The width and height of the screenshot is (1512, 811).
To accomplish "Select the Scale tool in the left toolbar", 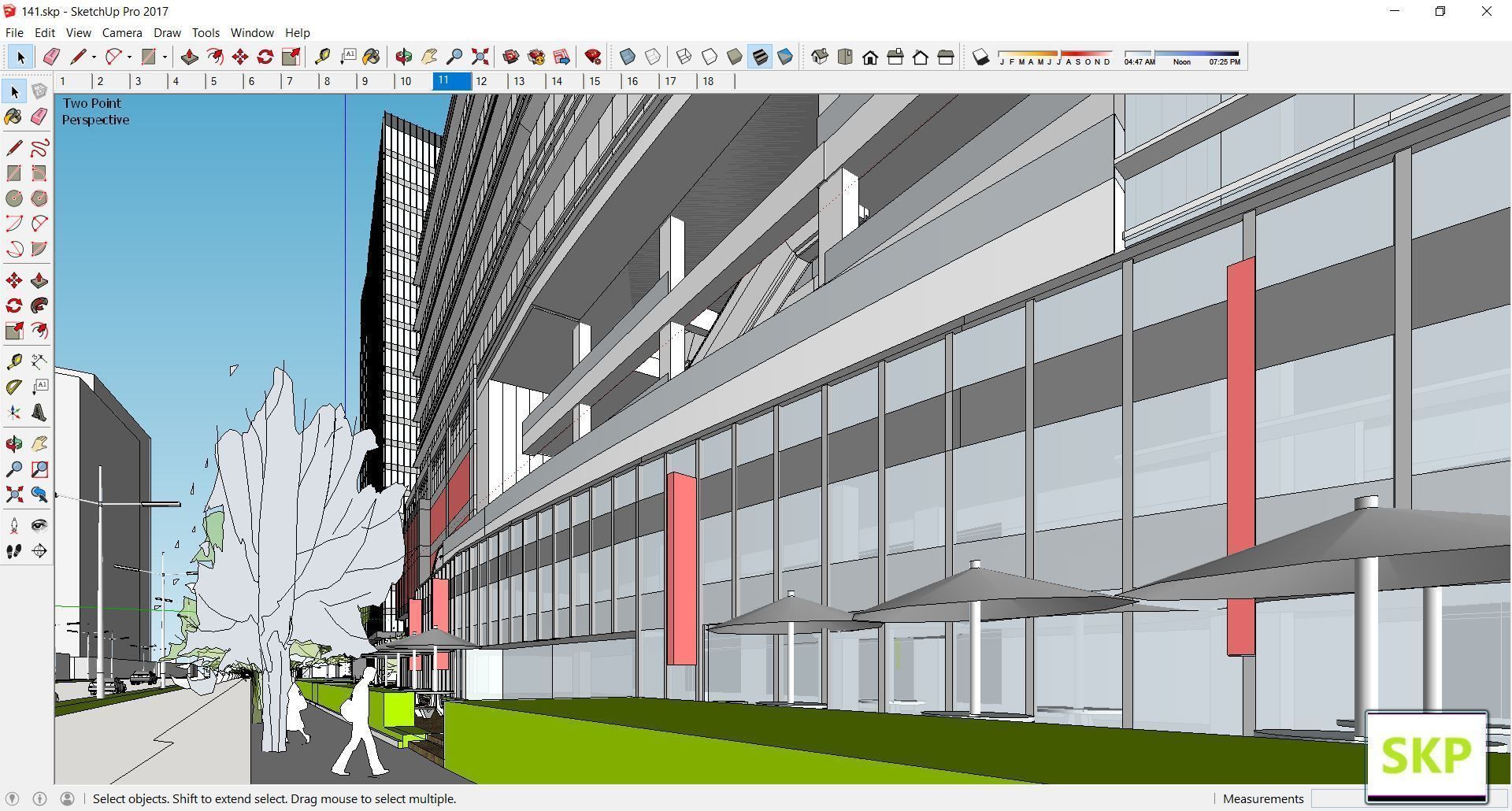I will [14, 331].
